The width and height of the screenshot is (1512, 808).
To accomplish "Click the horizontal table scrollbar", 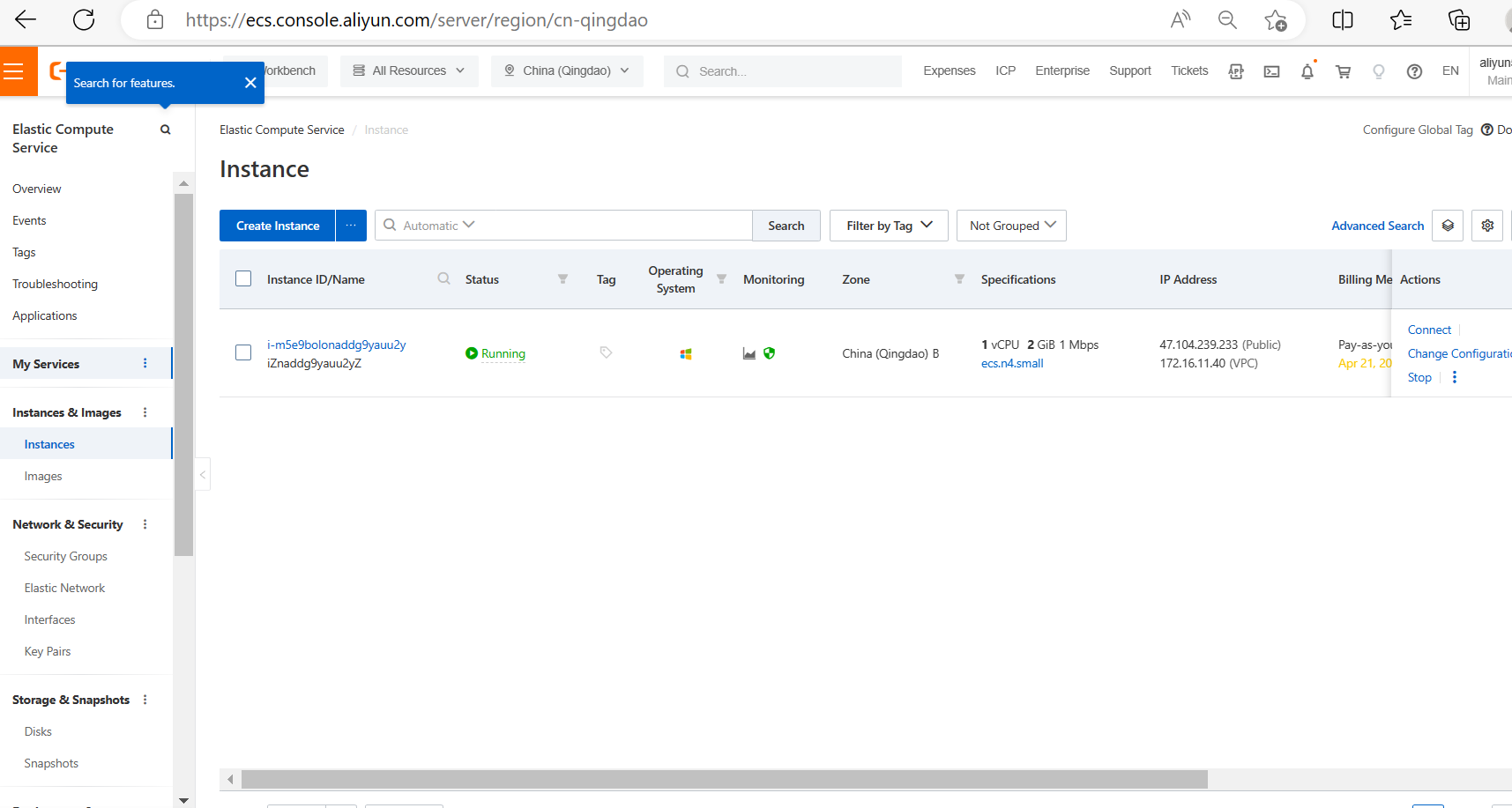I will pos(723,780).
